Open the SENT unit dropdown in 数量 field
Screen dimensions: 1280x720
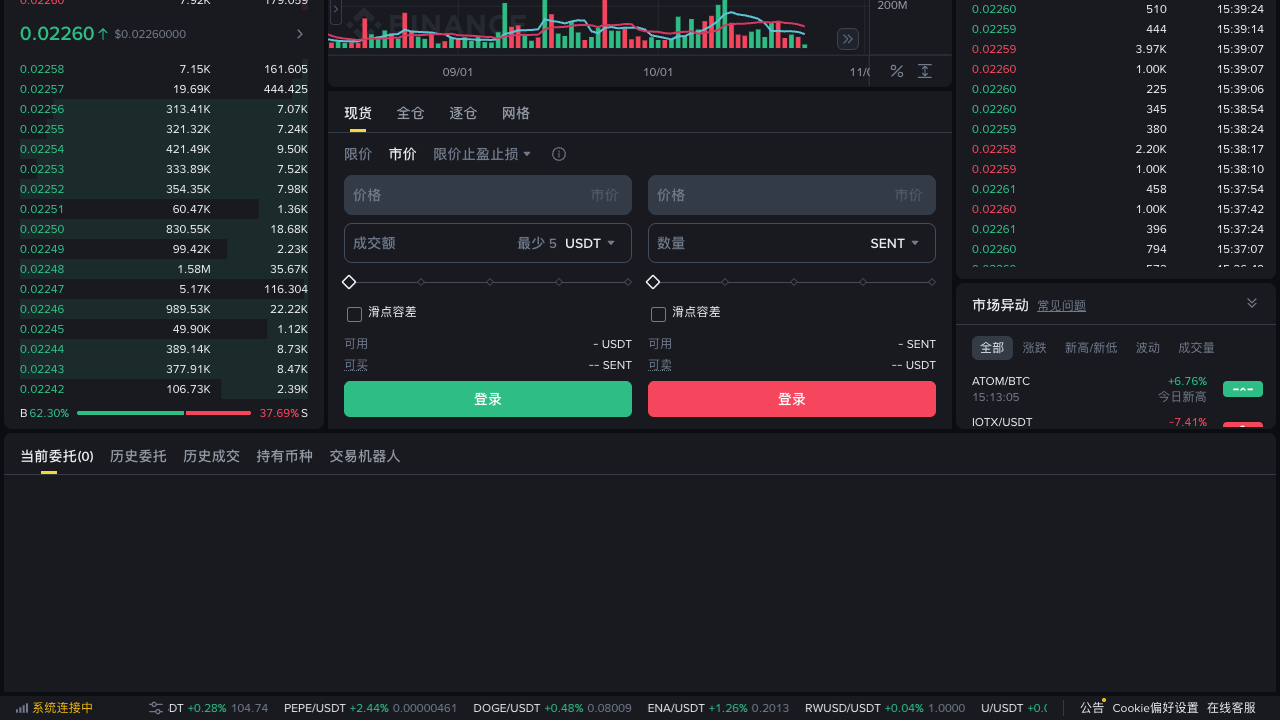895,243
